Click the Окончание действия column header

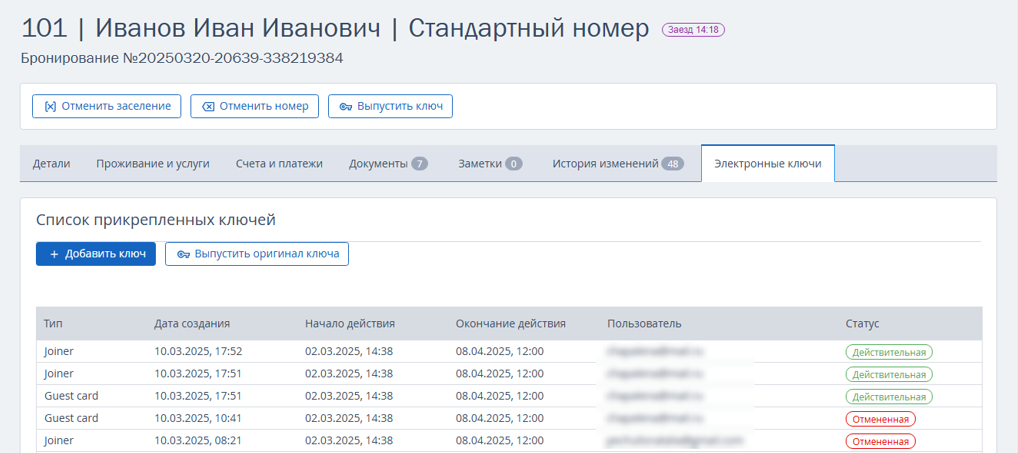click(511, 323)
